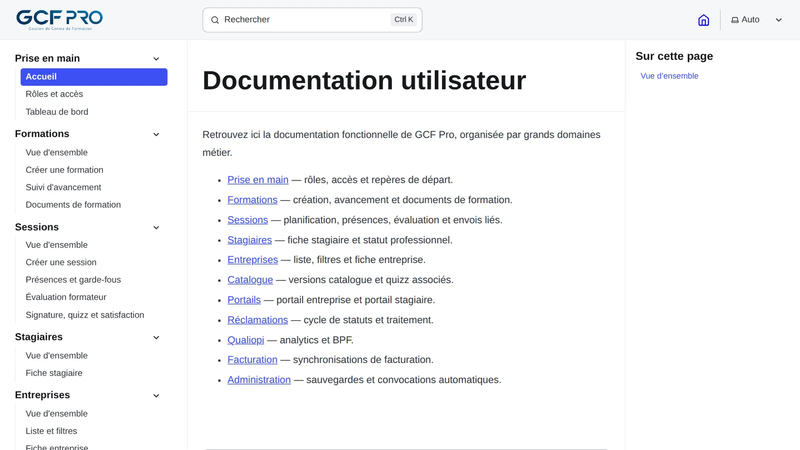Click the Documentation utilisateur heading

click(364, 81)
